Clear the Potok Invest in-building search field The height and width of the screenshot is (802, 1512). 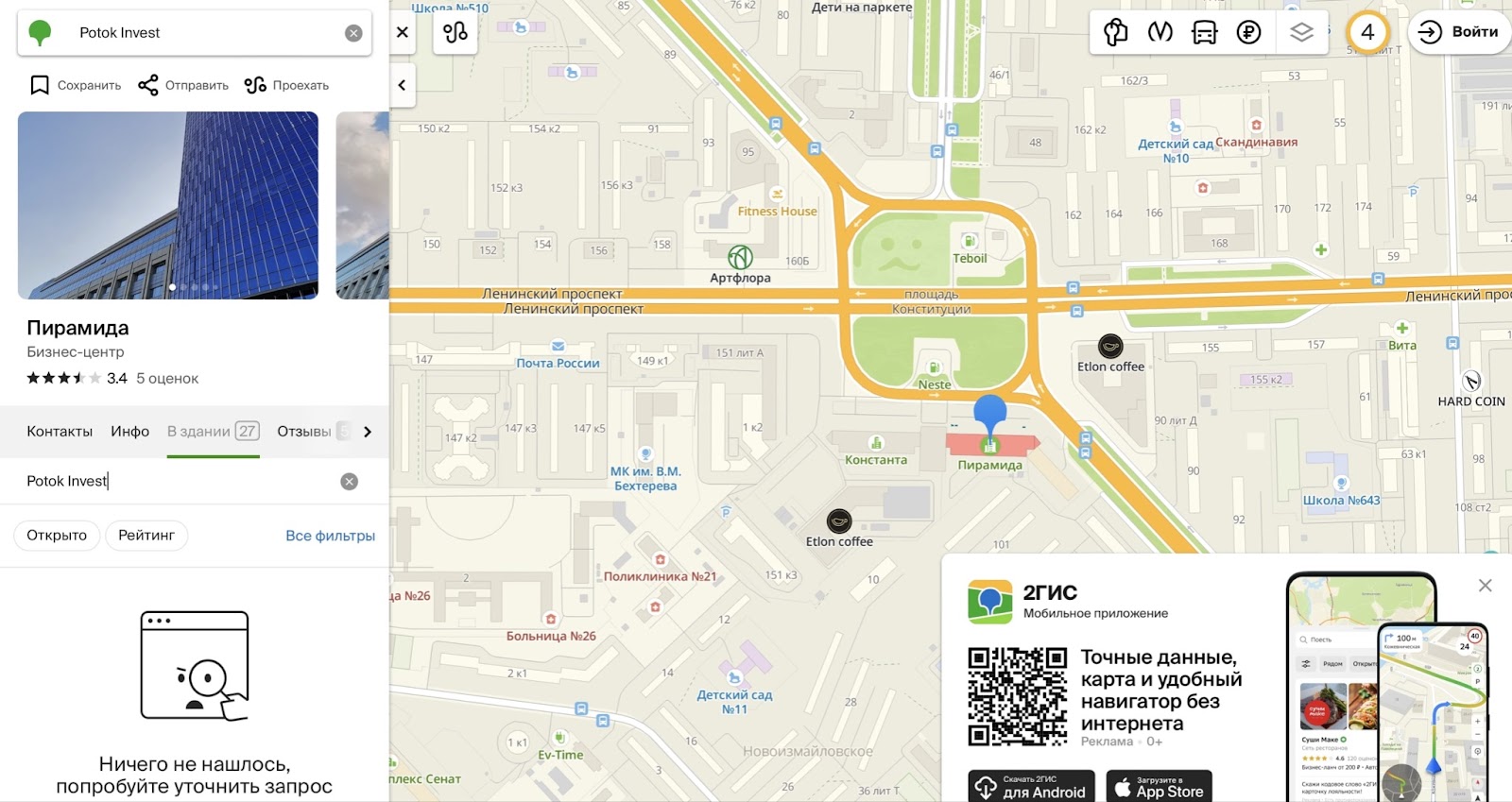click(350, 482)
